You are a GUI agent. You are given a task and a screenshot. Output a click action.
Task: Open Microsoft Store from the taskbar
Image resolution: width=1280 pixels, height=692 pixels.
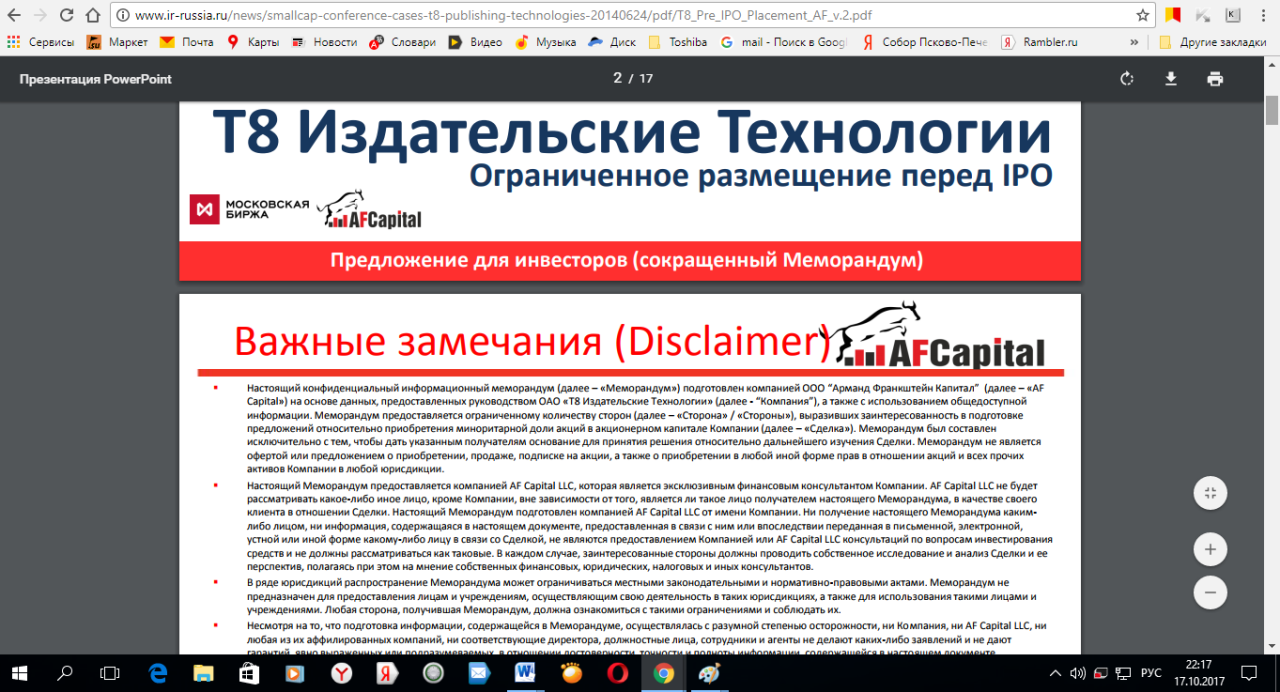(249, 673)
